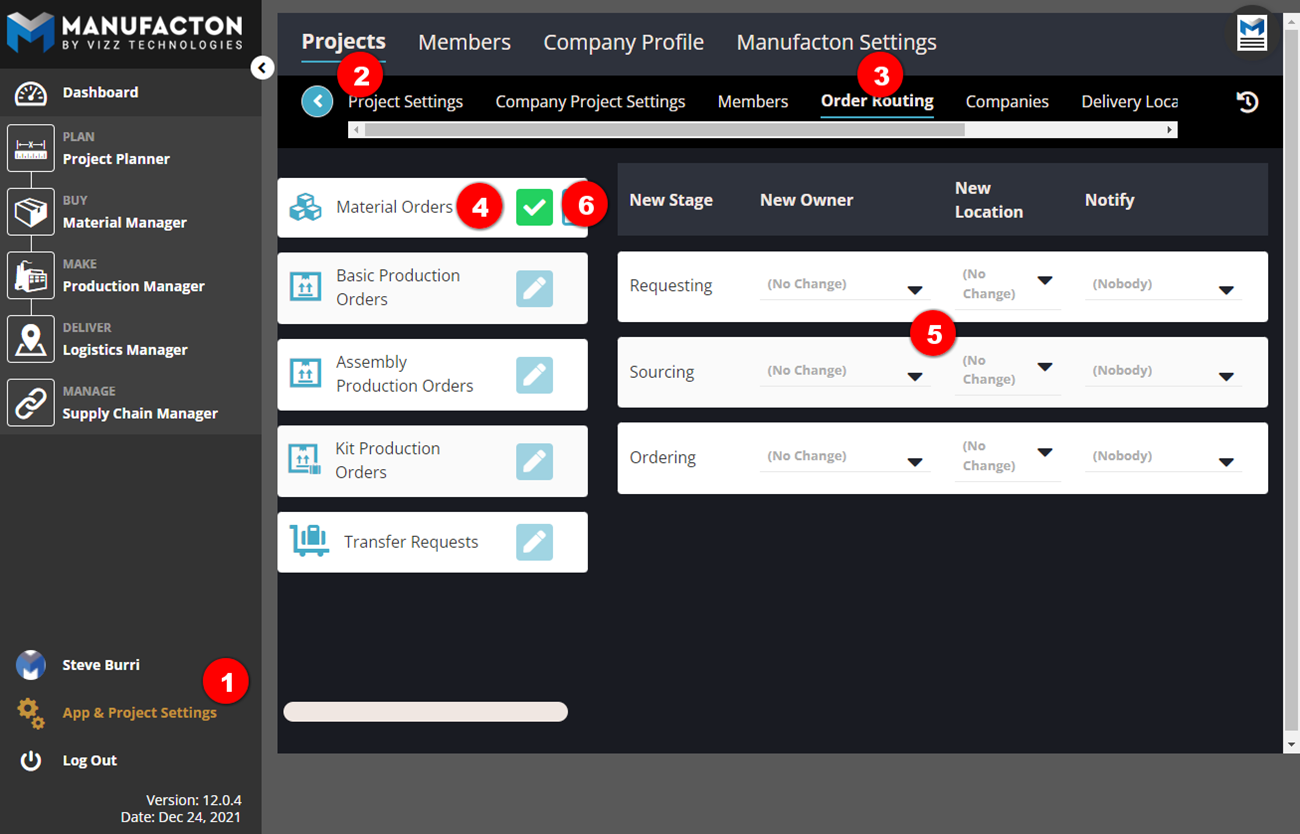The height and width of the screenshot is (834, 1300).
Task: Edit Basic Production Orders pencil icon
Action: [534, 288]
